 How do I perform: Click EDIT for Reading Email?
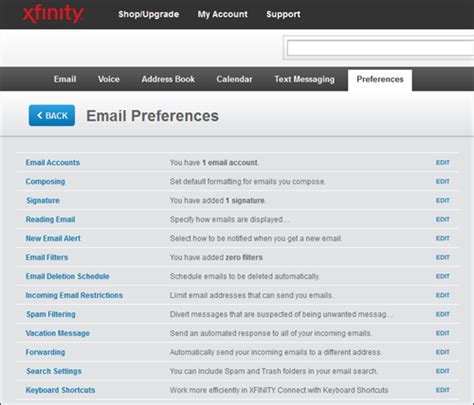(x=443, y=219)
